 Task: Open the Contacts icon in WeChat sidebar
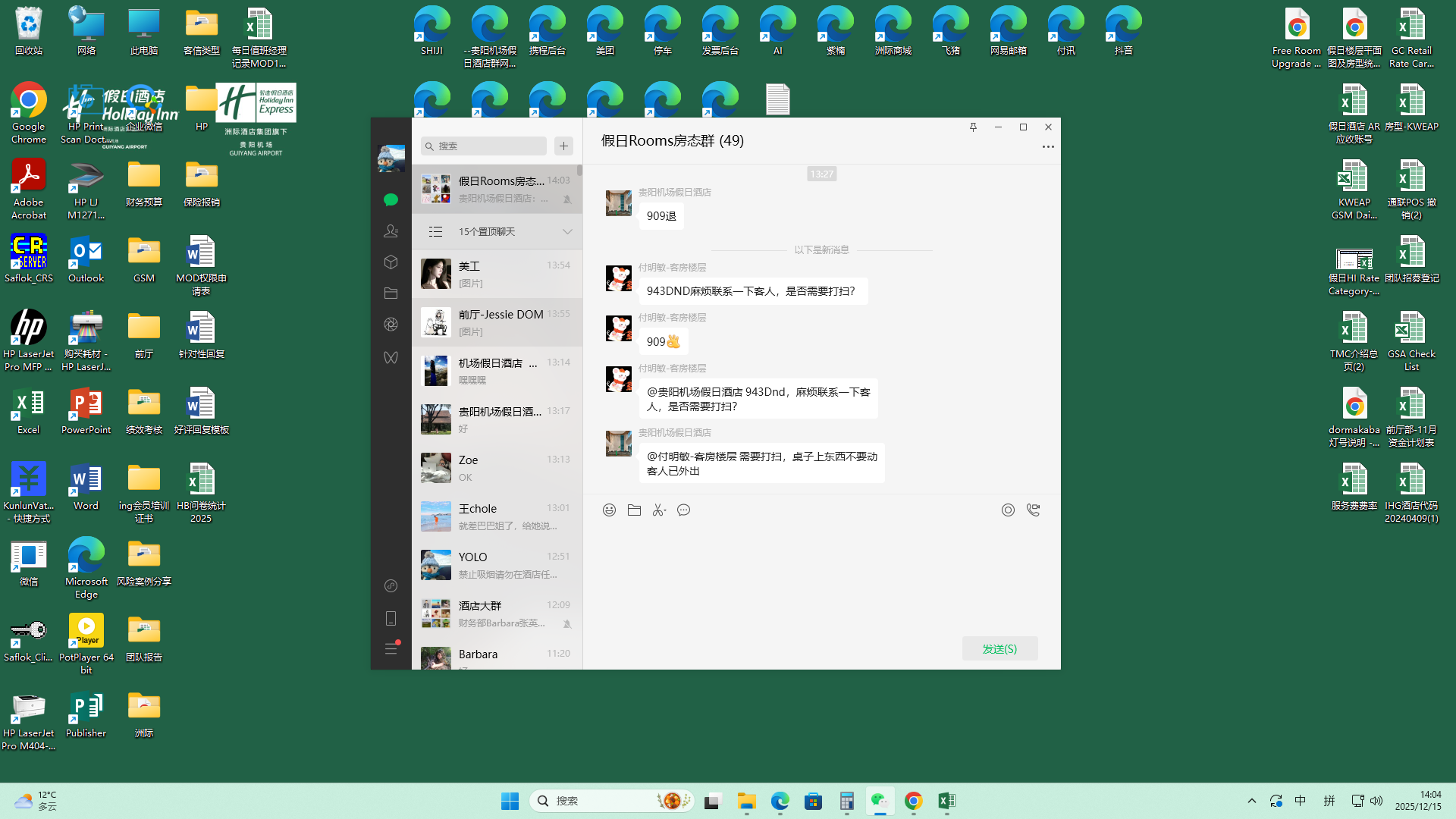pyautogui.click(x=391, y=231)
